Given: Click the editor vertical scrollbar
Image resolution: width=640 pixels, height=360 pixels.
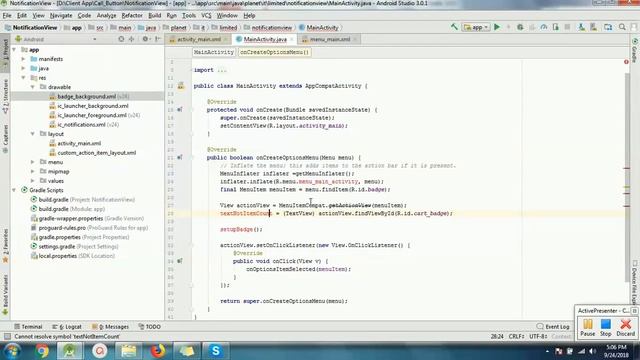Looking at the screenshot, I should 627,178.
